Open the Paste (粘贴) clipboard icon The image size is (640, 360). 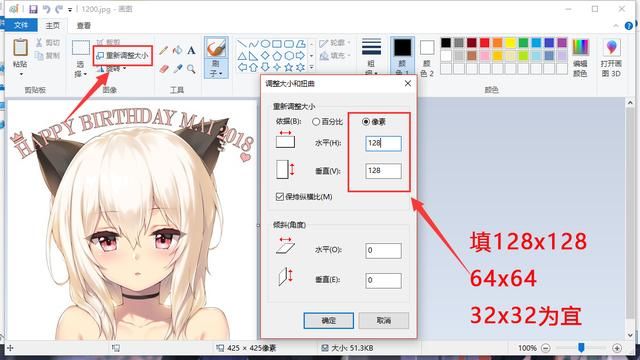point(20,48)
